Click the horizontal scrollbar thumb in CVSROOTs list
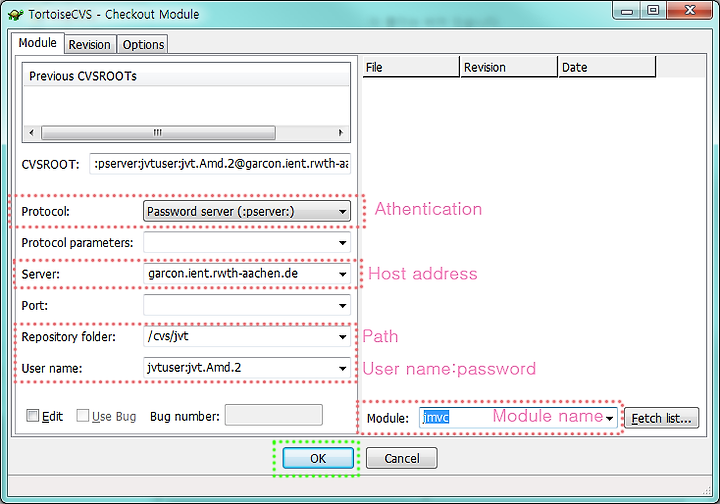 158,133
